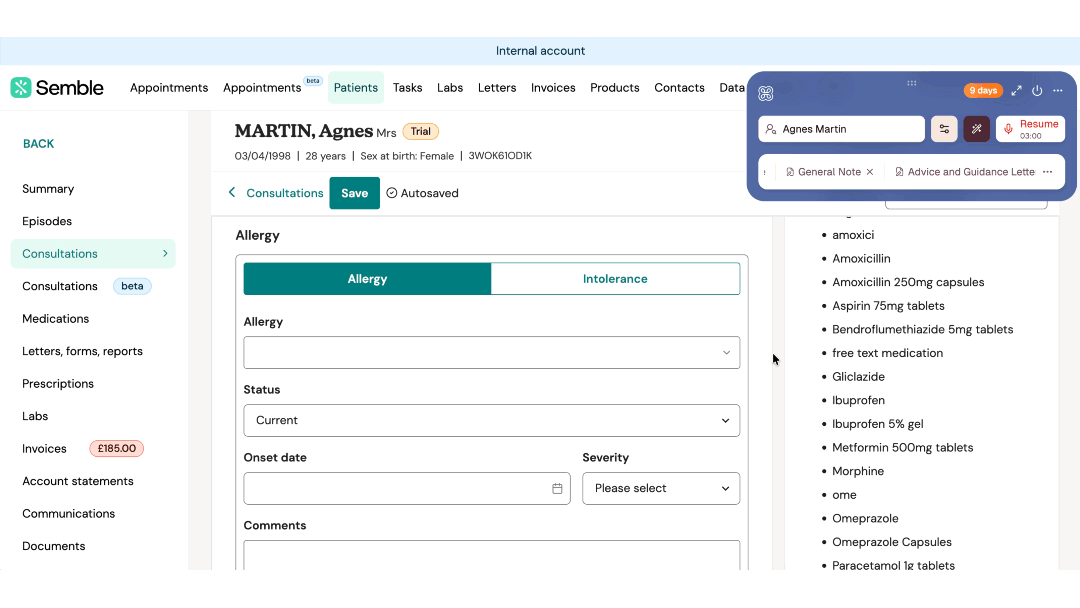1080x608 pixels.
Task: Open Invoices with the £185.00 badge in the sidebar
Action: coord(83,448)
